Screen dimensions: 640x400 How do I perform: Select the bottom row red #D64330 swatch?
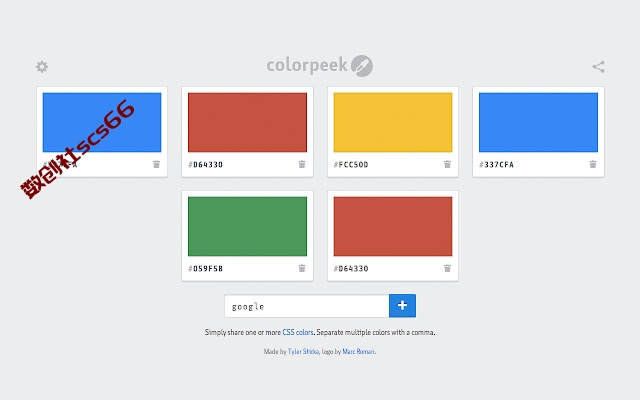coord(393,227)
